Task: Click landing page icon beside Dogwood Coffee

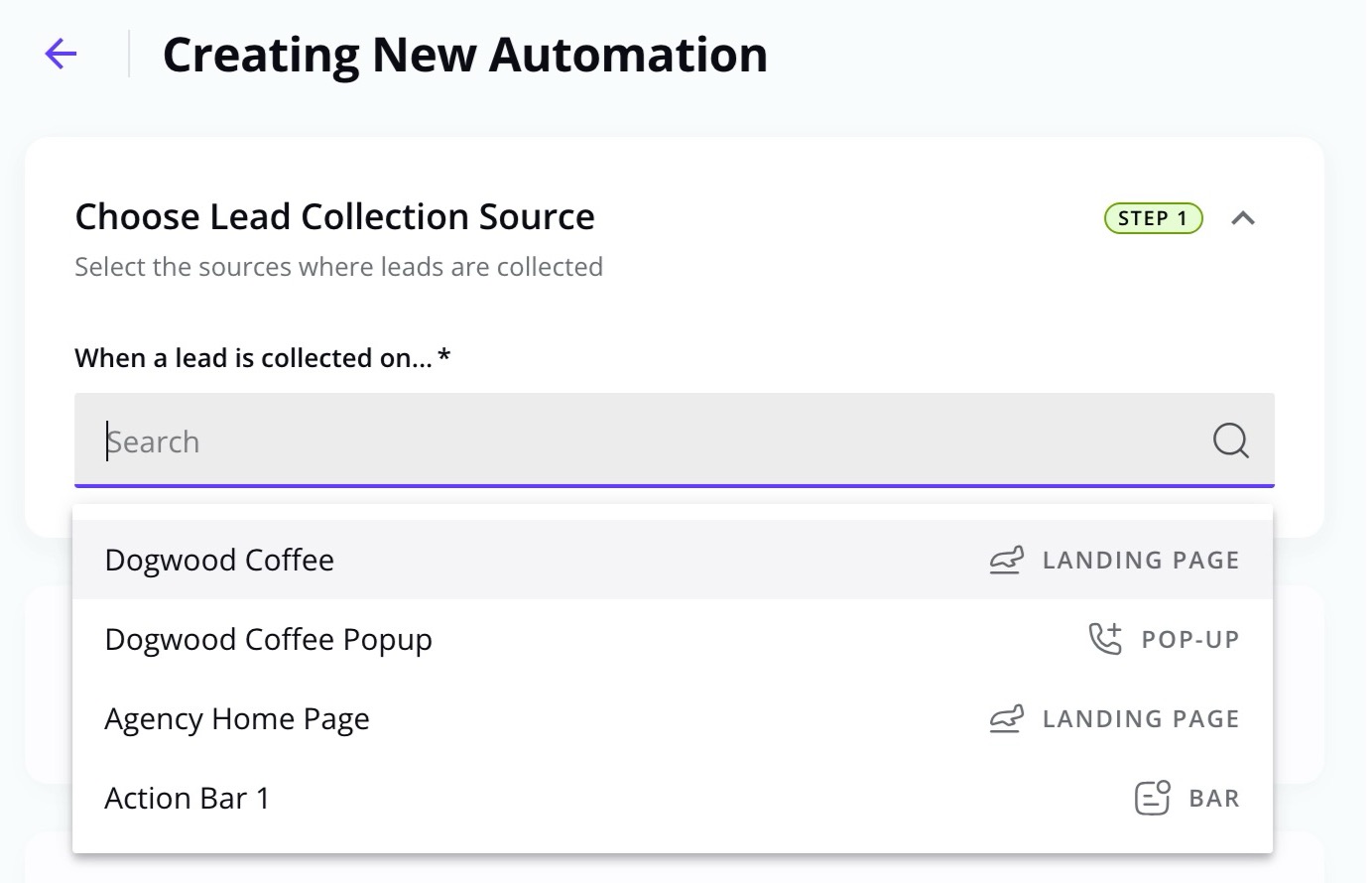Action: (x=1006, y=561)
